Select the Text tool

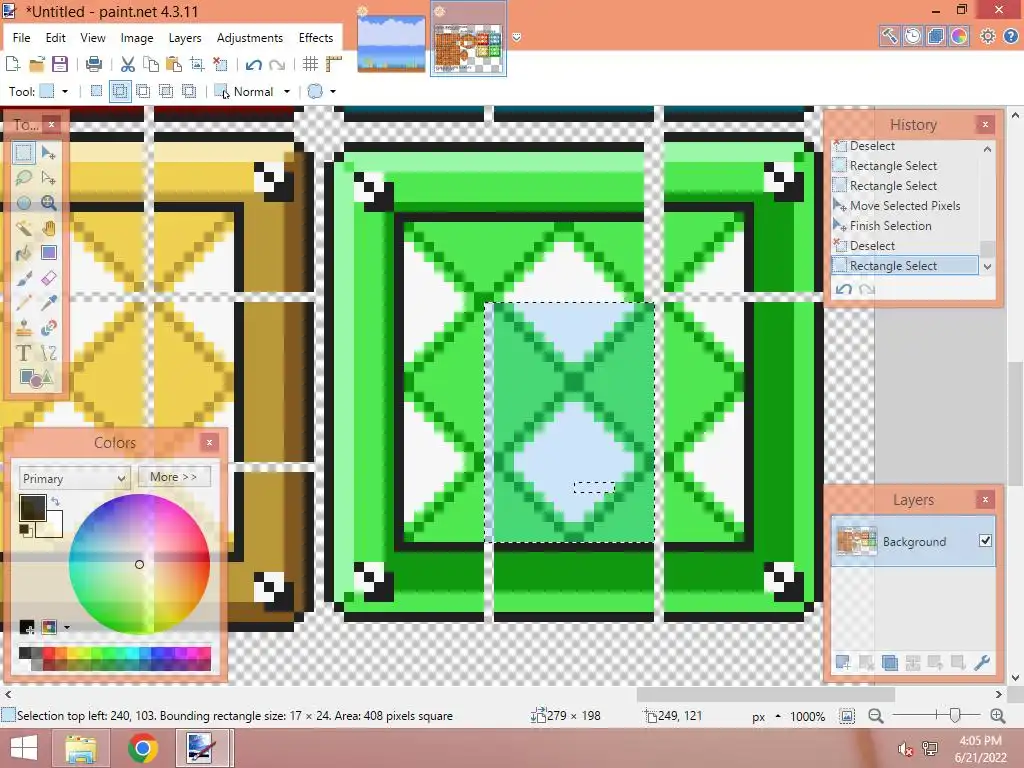[x=24, y=353]
